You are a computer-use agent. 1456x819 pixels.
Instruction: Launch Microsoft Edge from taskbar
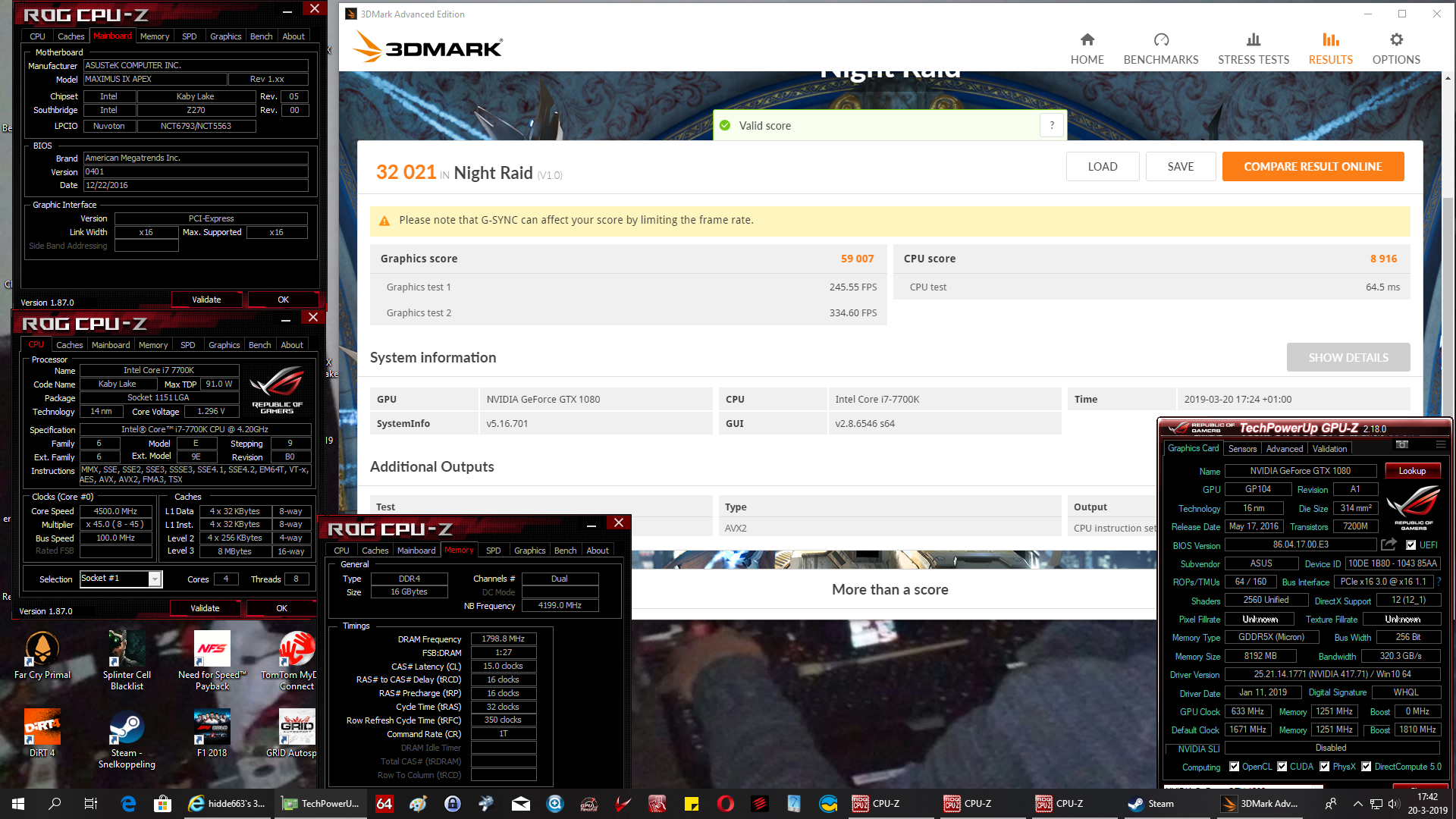point(128,804)
